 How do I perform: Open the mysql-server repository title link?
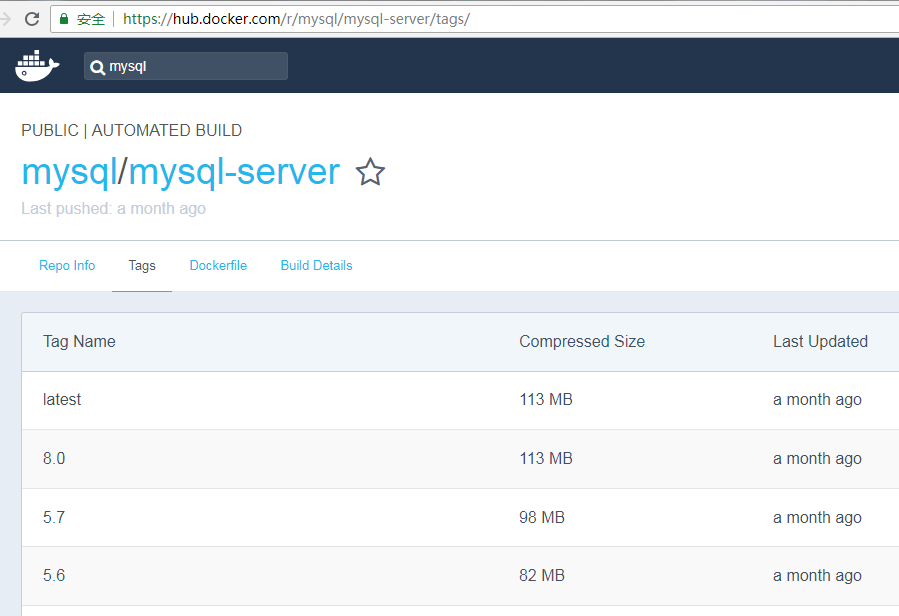coord(234,172)
